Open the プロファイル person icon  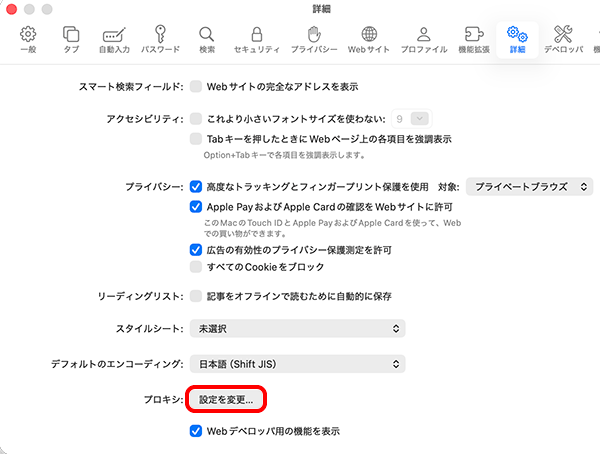pos(424,36)
